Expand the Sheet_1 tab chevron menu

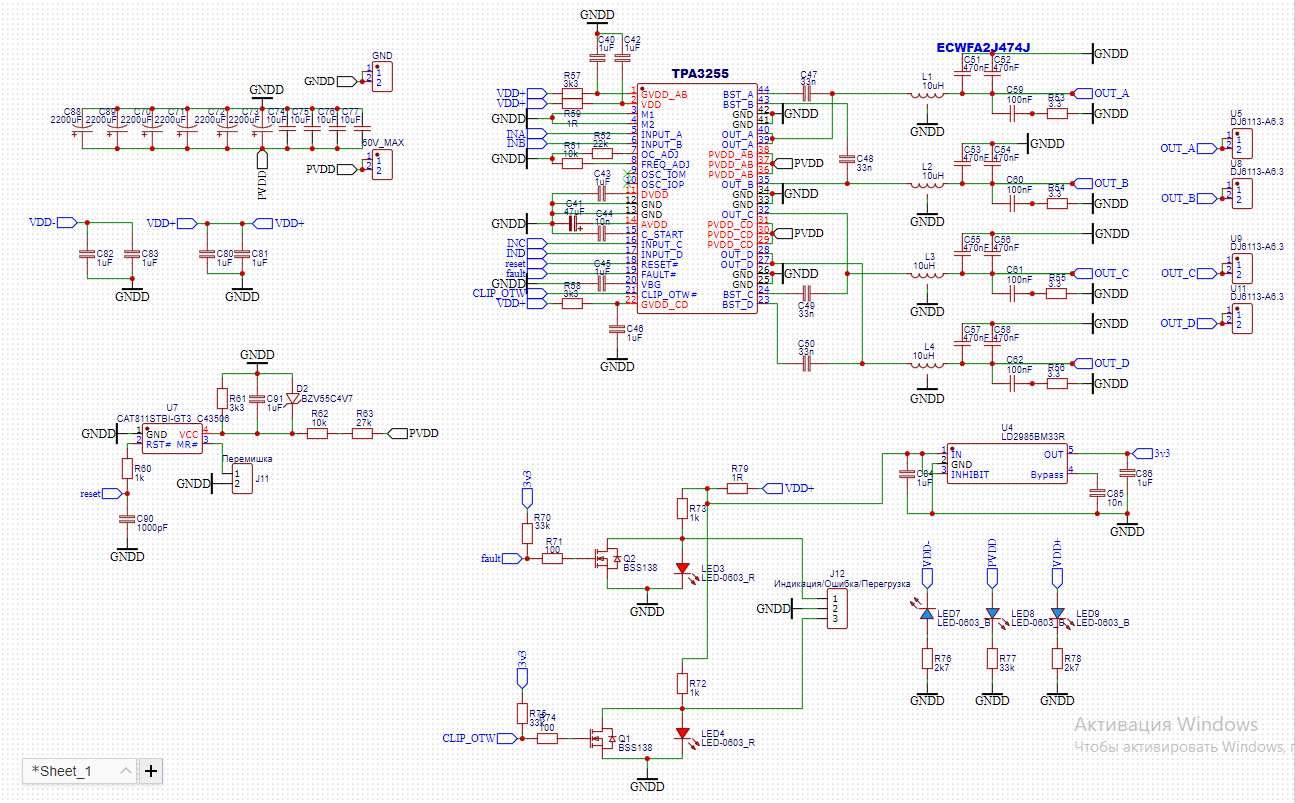125,770
